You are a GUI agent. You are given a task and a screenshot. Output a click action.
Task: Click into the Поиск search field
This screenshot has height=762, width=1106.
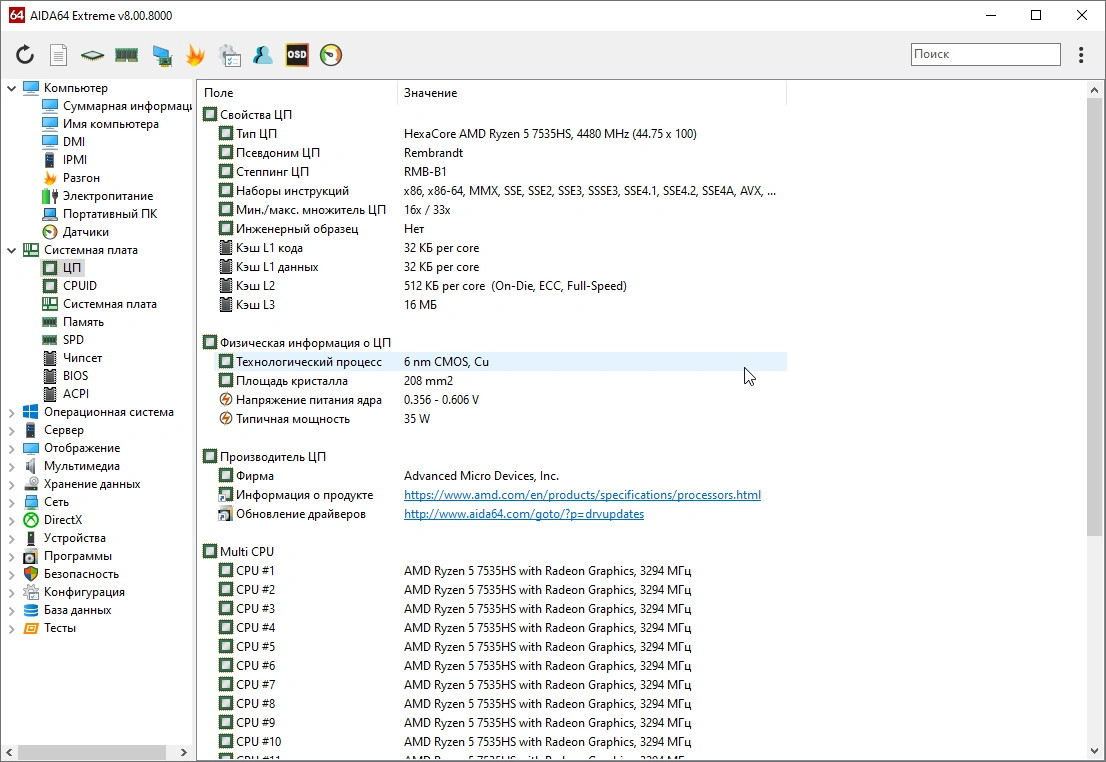click(x=985, y=54)
